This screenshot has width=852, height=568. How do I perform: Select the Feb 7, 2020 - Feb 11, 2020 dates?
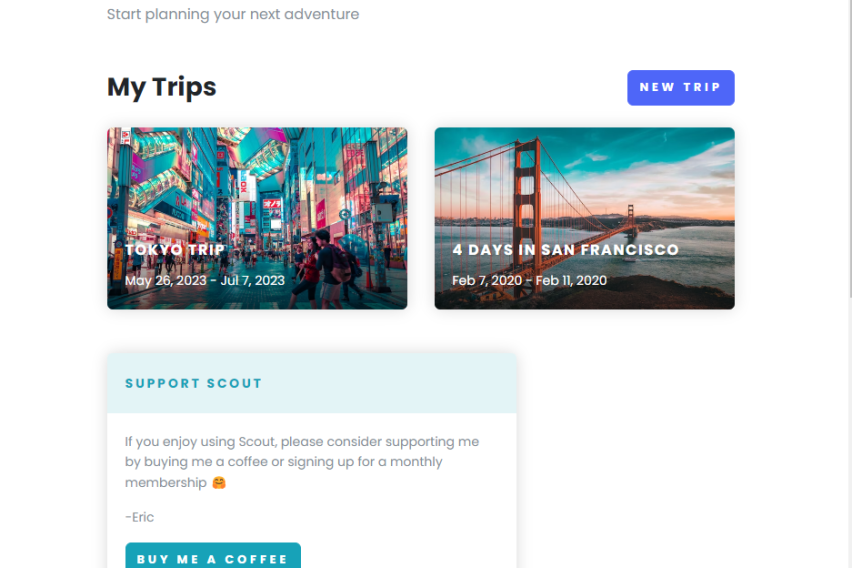(529, 281)
